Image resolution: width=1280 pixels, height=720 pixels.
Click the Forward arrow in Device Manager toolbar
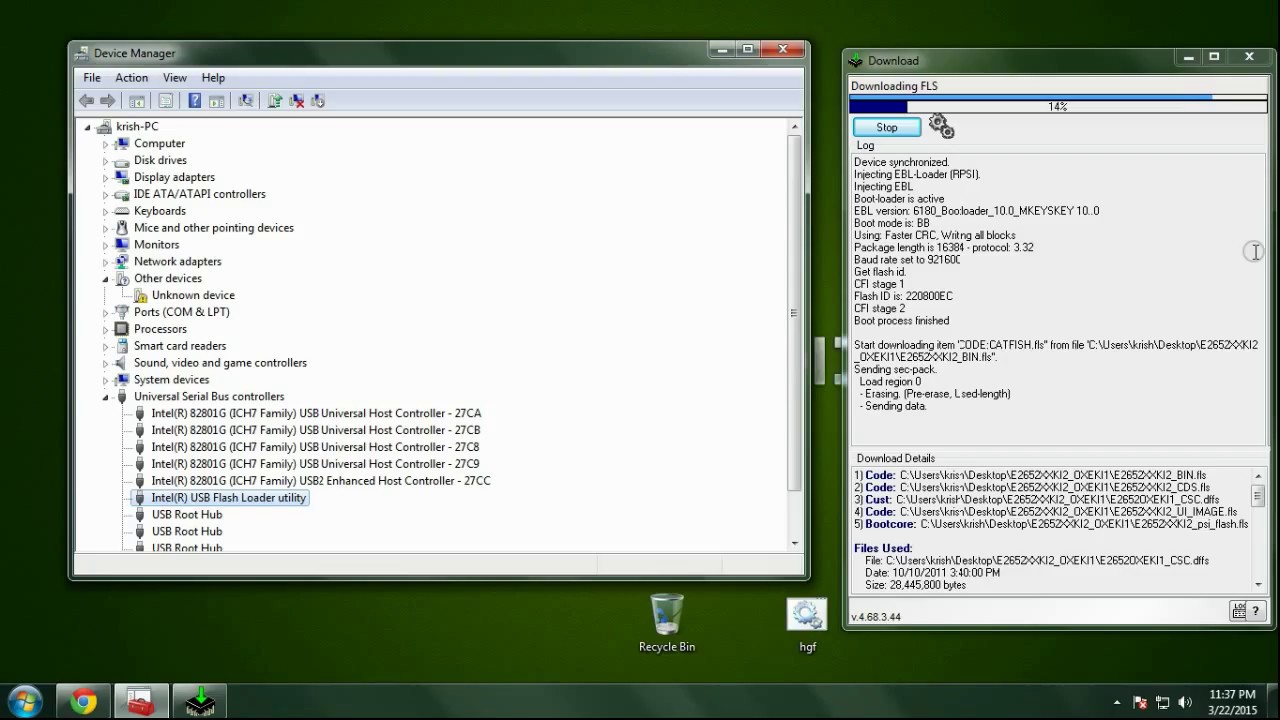(108, 101)
